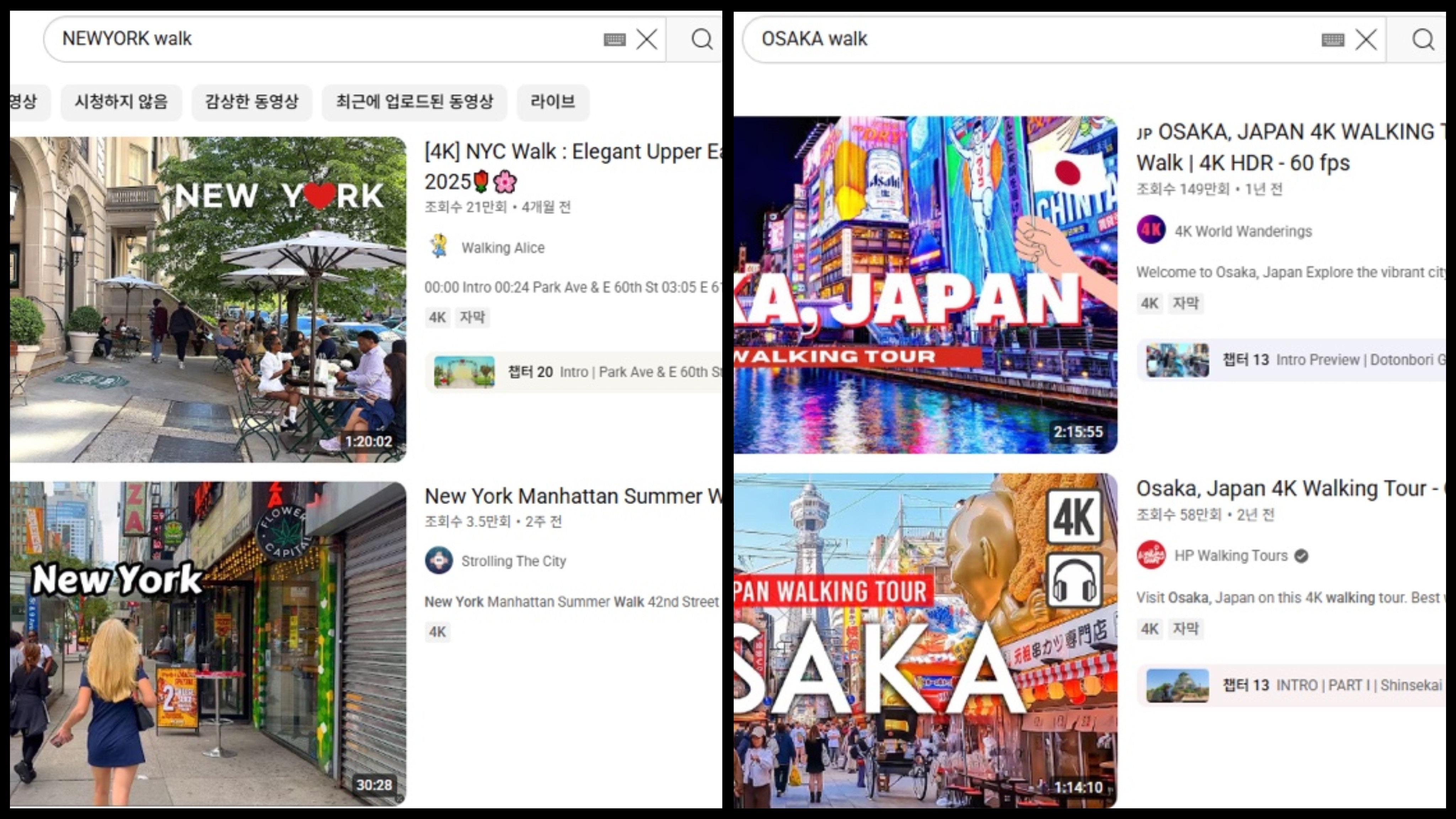Open virtual keyboard in NEWYORK search box
Screen dimensions: 1456x819
614,39
